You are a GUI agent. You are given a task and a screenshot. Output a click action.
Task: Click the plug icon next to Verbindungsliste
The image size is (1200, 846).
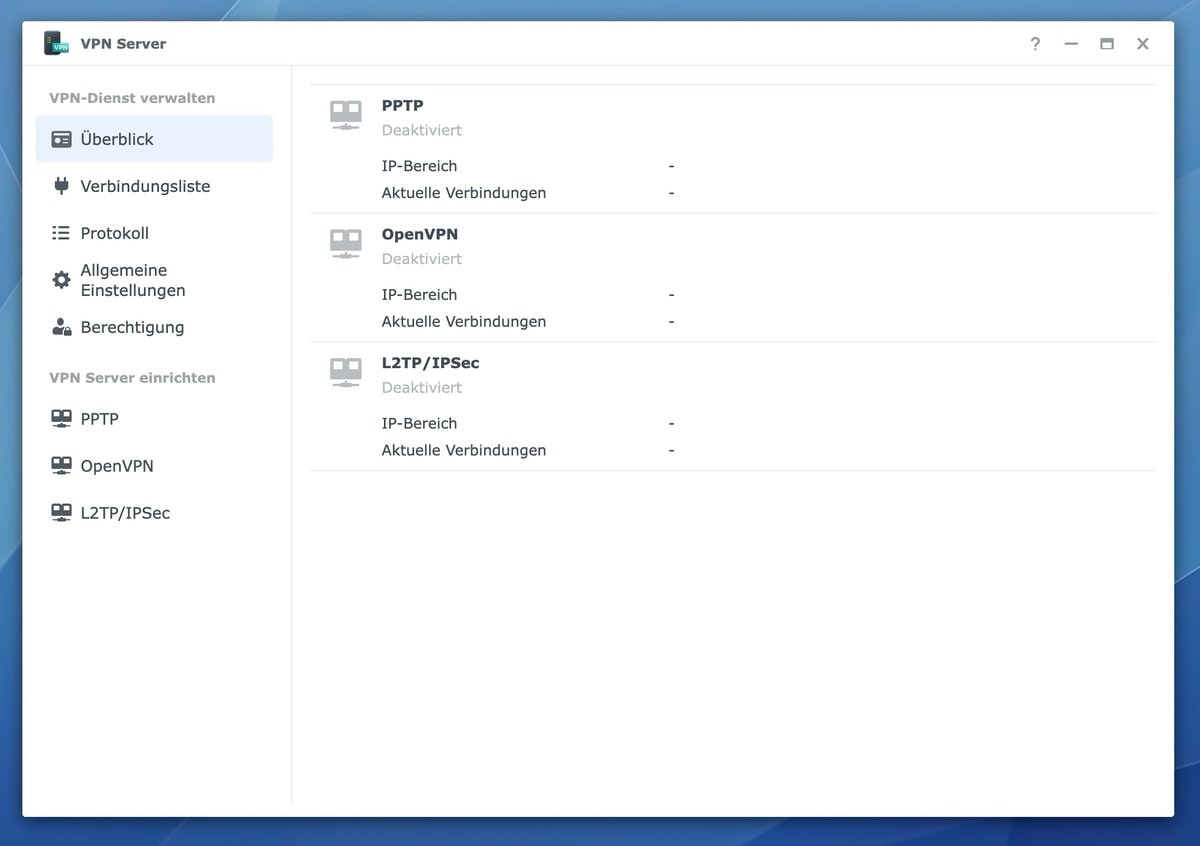tap(61, 186)
